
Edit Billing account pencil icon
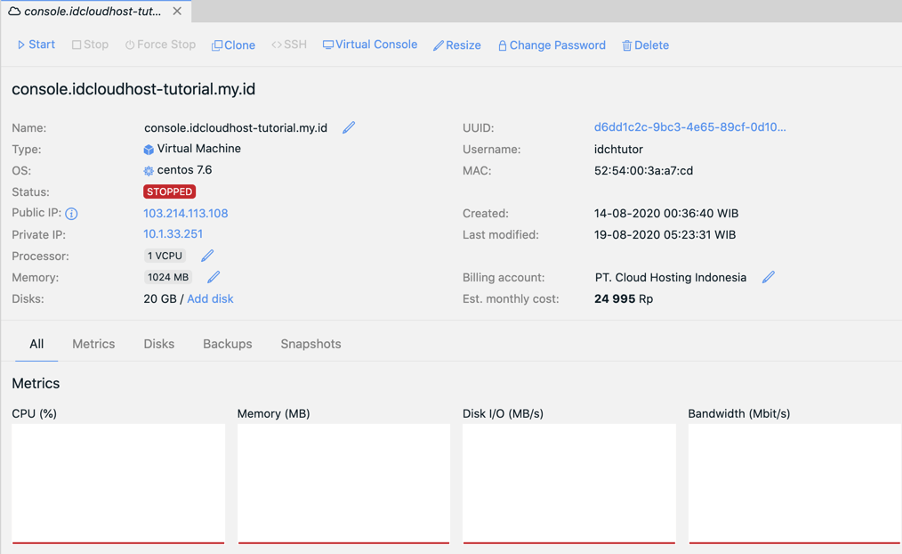click(x=769, y=277)
